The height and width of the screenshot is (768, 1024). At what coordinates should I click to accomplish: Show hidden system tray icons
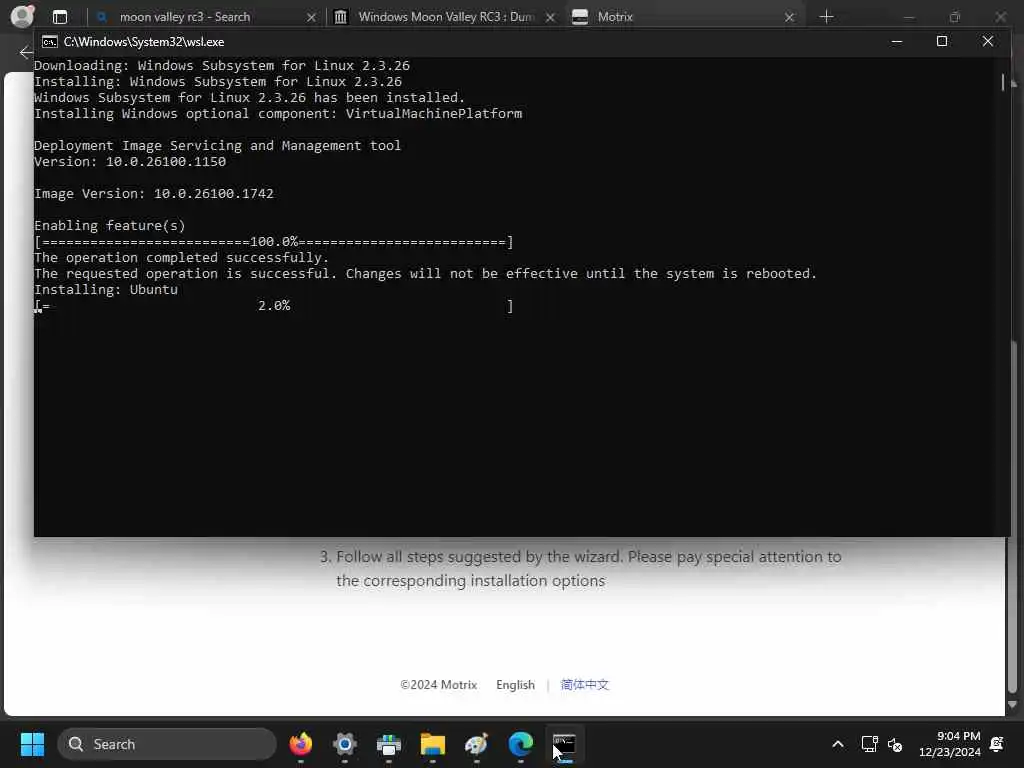(x=838, y=744)
